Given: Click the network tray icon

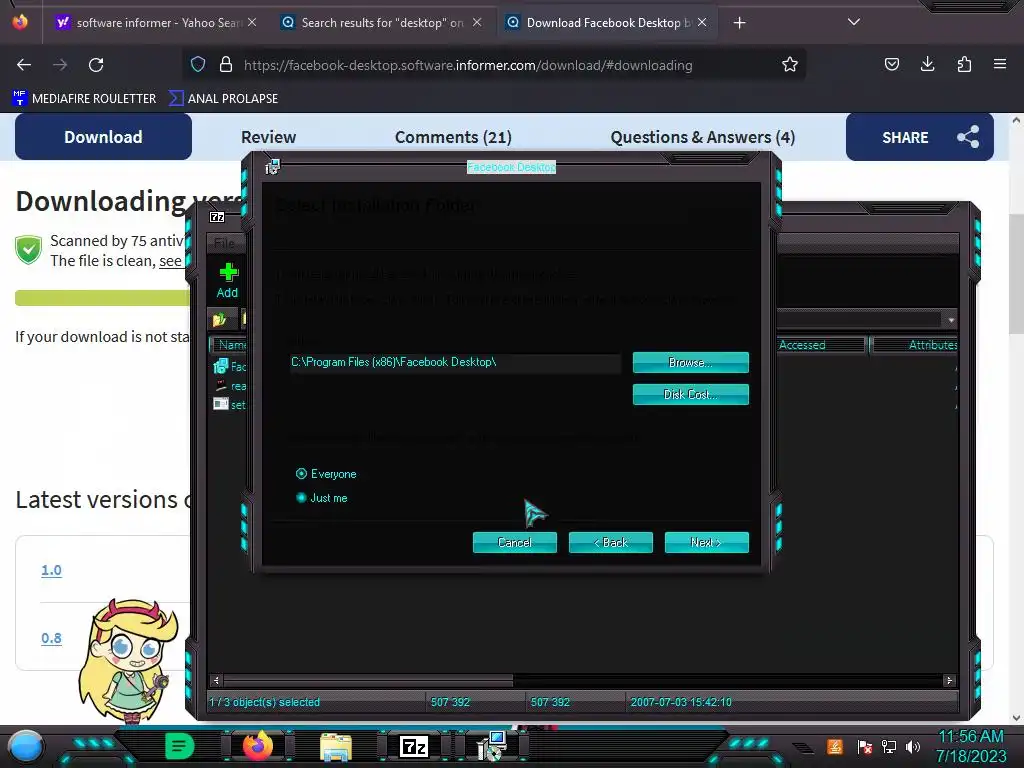Looking at the screenshot, I should pyautogui.click(x=888, y=746).
